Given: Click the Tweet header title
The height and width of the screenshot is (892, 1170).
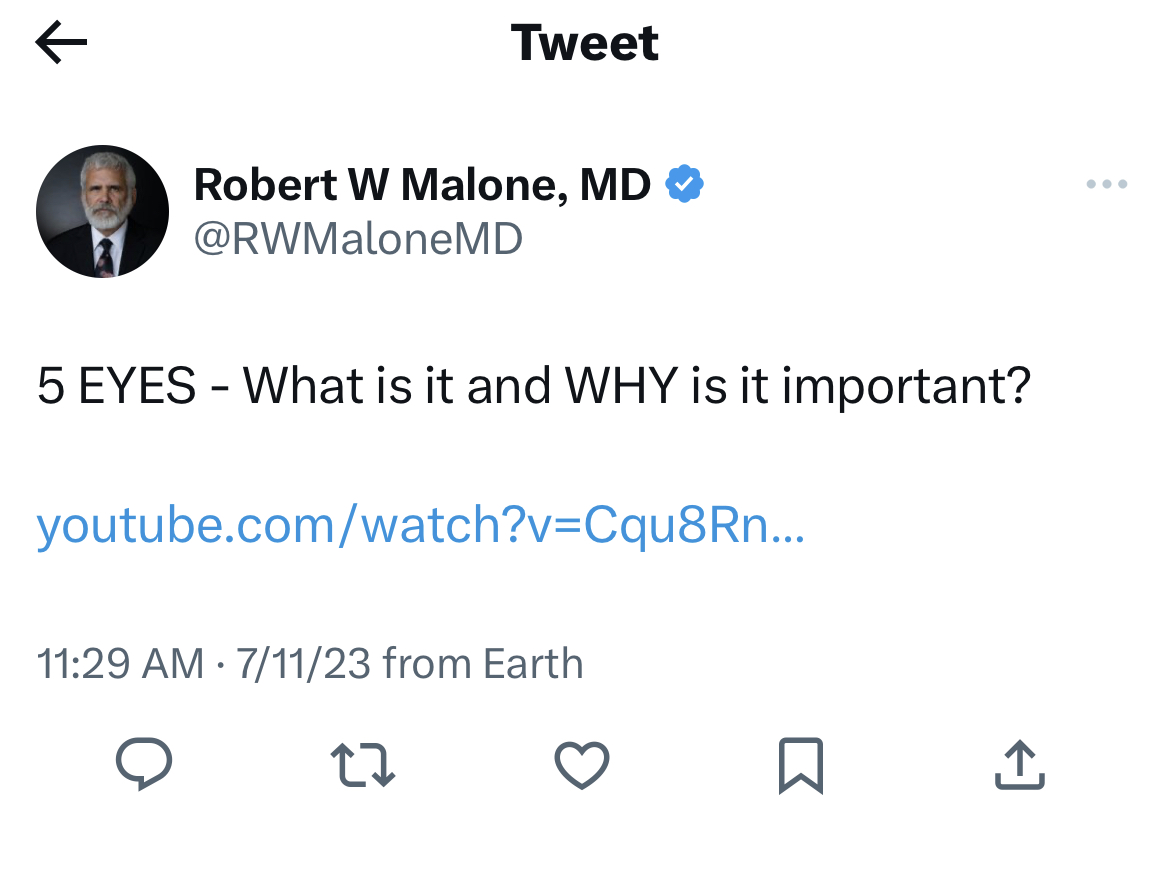Looking at the screenshot, I should coord(584,43).
